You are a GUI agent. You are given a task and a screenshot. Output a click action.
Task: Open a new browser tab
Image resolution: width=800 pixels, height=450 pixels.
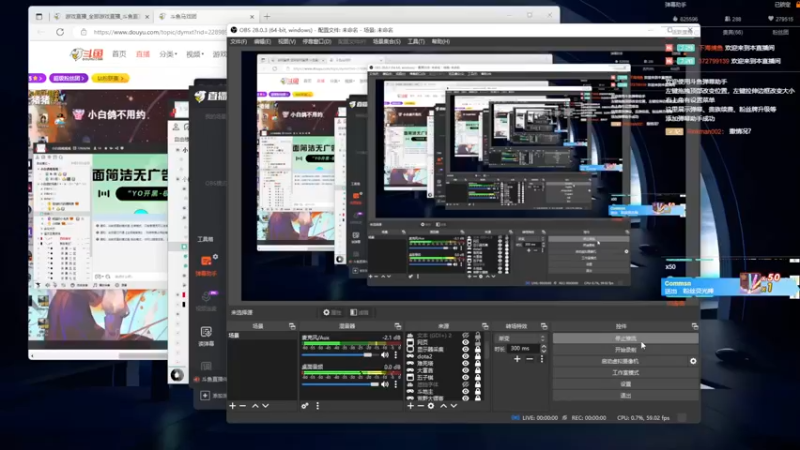[x=267, y=16]
